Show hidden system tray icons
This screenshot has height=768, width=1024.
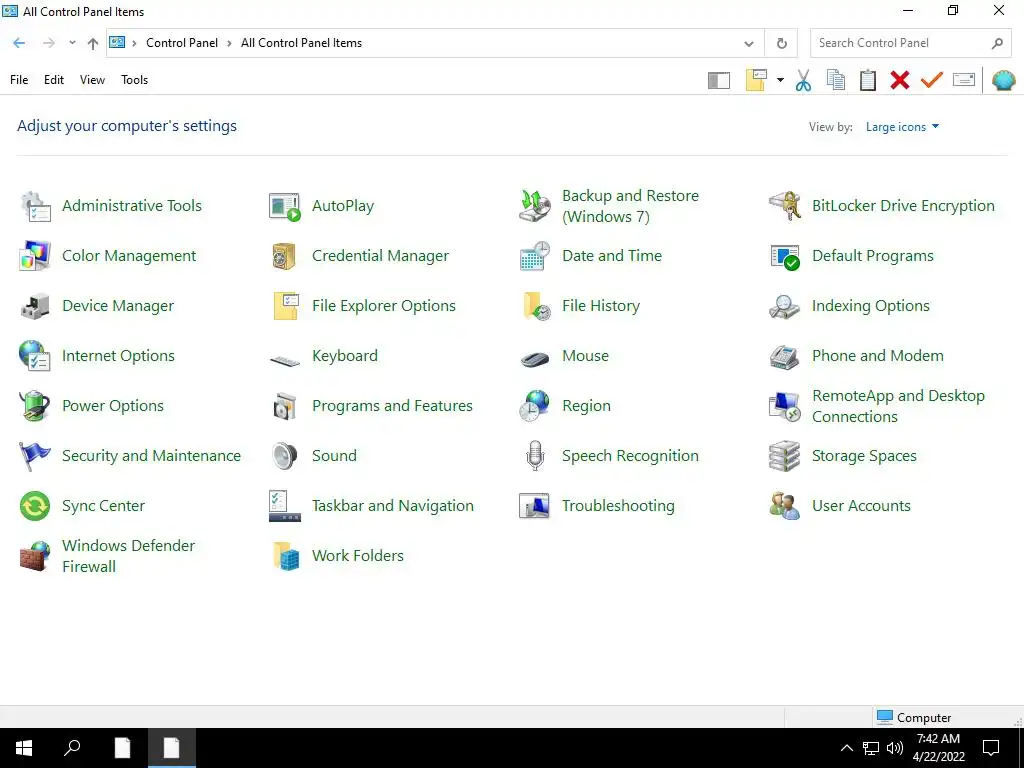pos(846,748)
